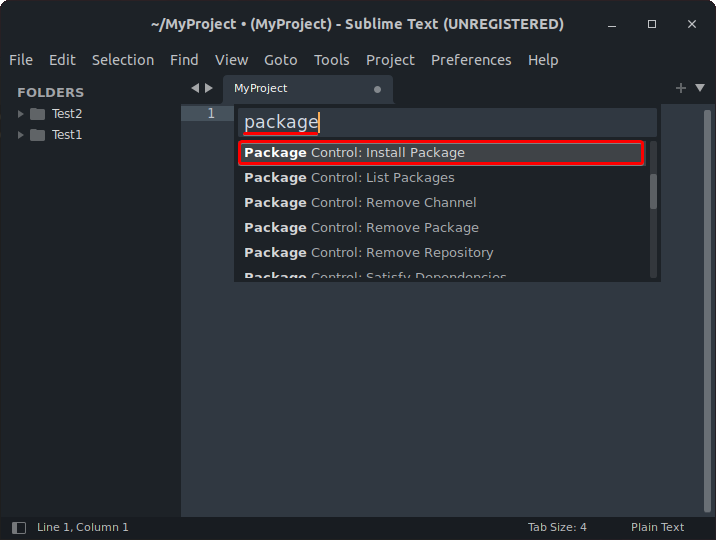Open the Tools menu

coord(332,60)
